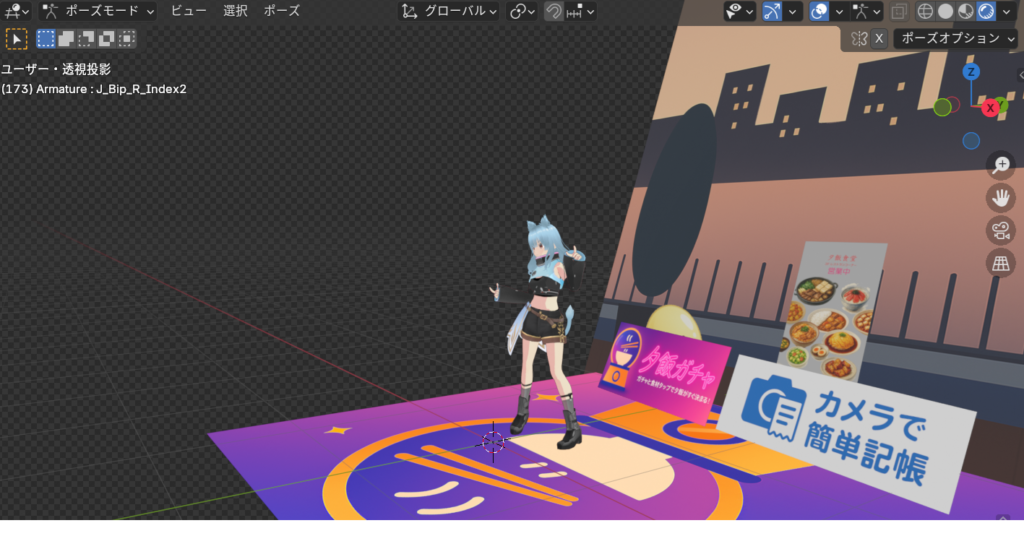The image size is (1024, 549).
Task: Open the pivot point dropdown
Action: tap(522, 11)
